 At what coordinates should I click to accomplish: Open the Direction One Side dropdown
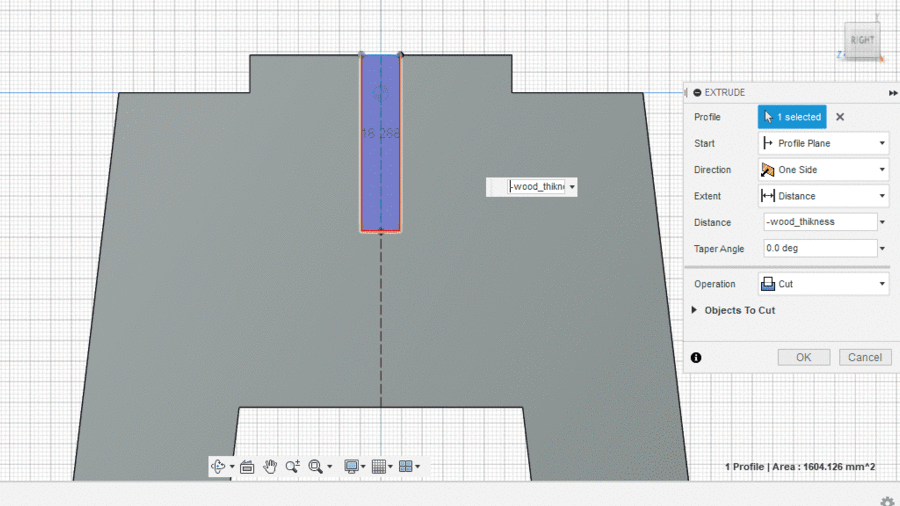(x=823, y=170)
